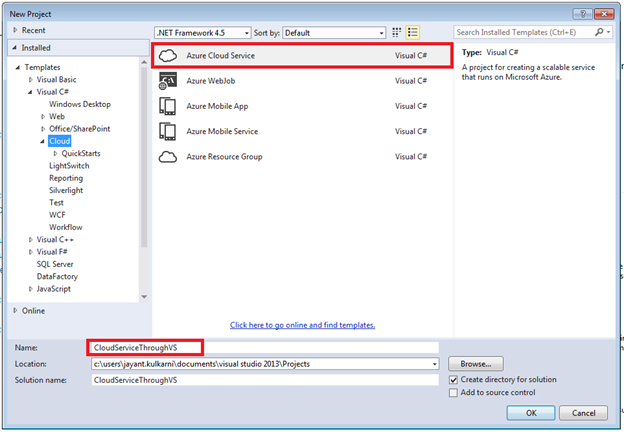Click the template tree scroll up arrow
624x432 pixels.
(x=144, y=62)
